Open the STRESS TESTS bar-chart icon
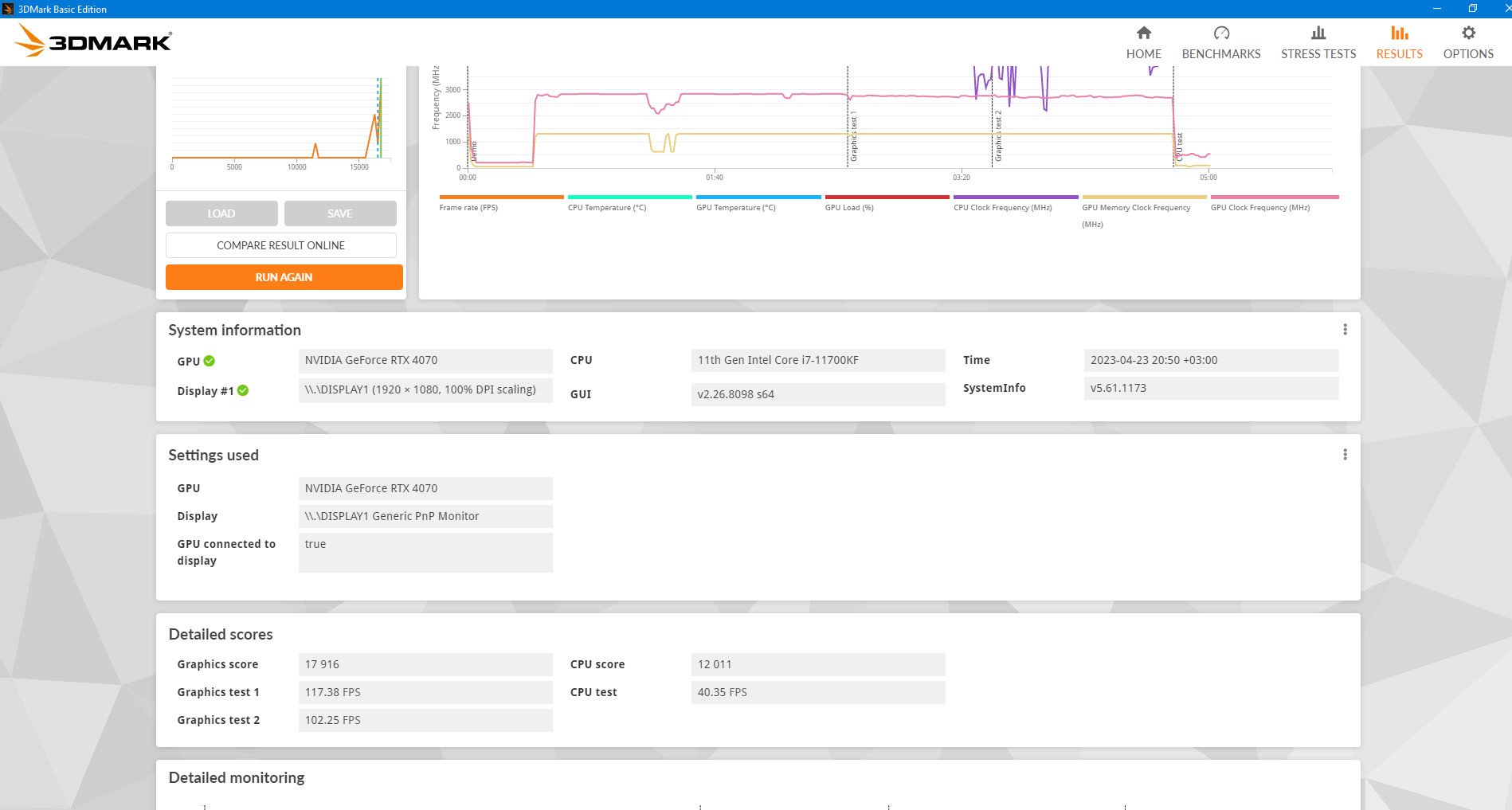The height and width of the screenshot is (810, 1512). (x=1318, y=33)
